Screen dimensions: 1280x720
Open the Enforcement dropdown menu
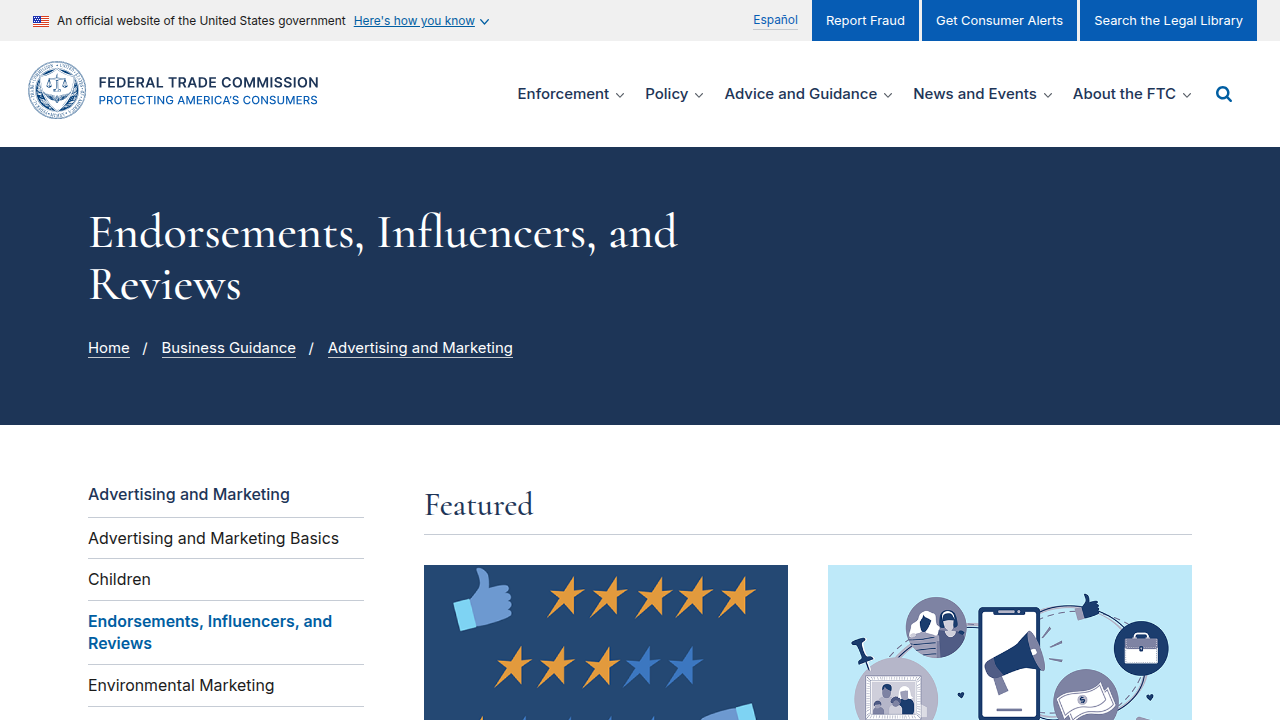click(571, 94)
